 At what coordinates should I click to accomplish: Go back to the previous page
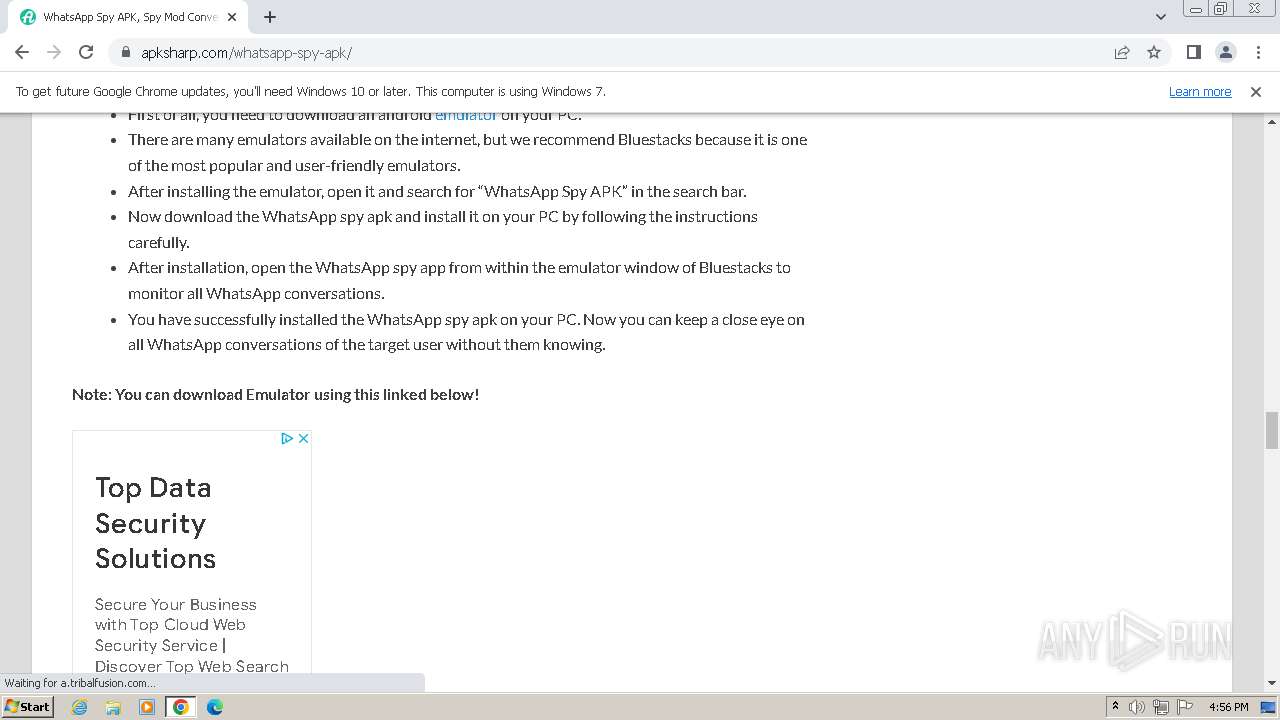pyautogui.click(x=22, y=52)
